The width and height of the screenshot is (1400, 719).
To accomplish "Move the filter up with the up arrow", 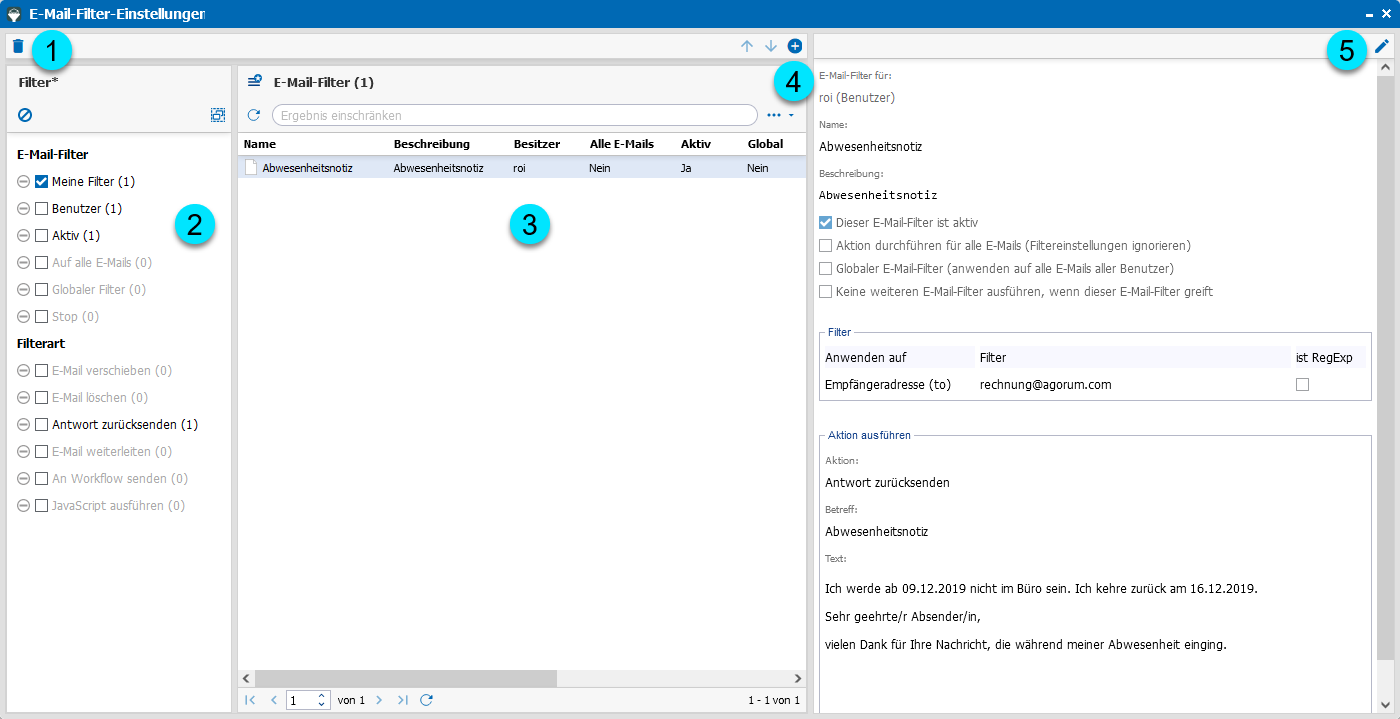I will 747,46.
